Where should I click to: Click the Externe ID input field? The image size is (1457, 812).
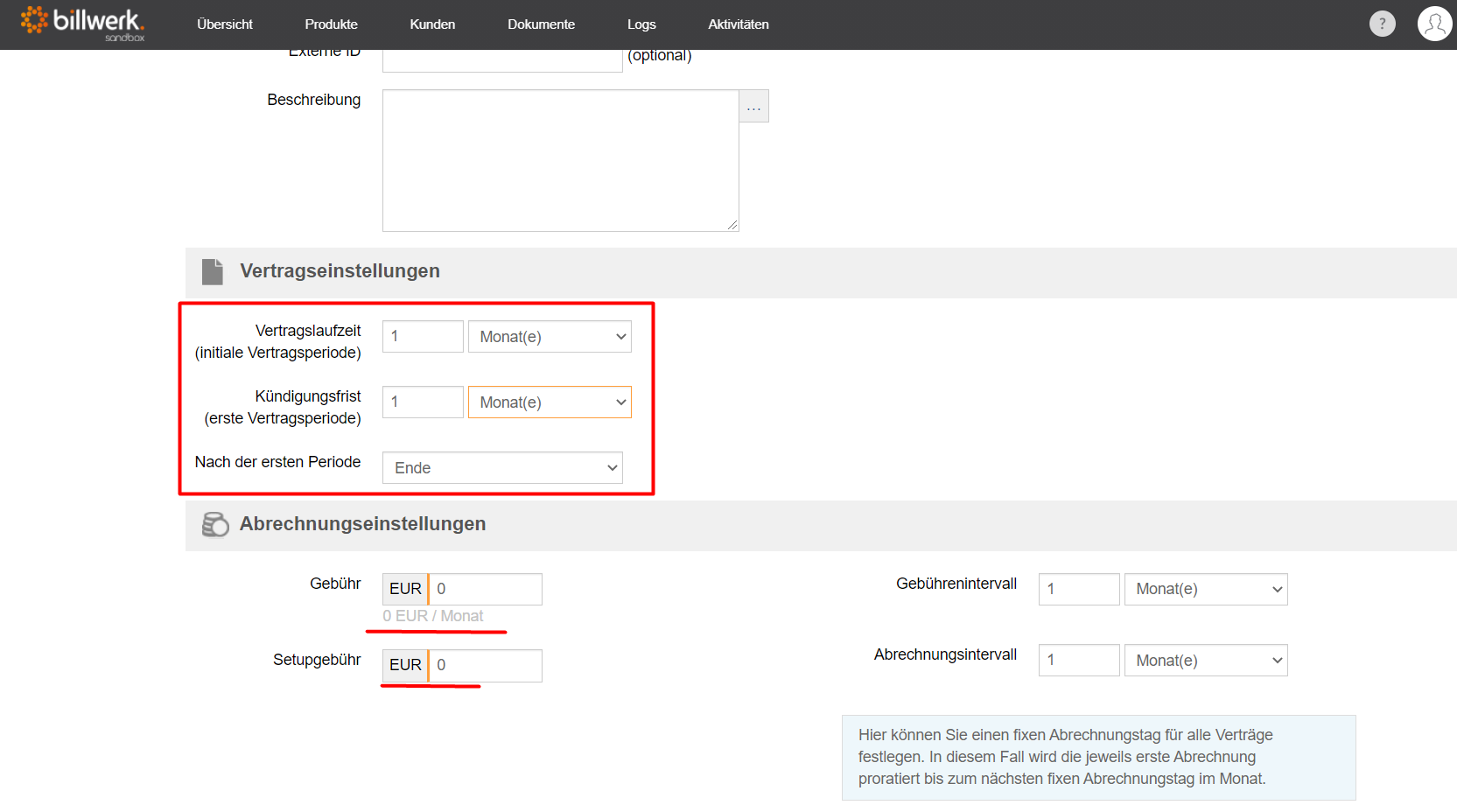coord(502,59)
